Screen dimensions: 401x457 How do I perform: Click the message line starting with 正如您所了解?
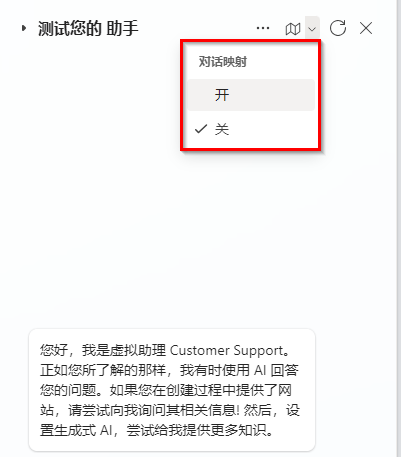pyautogui.click(x=169, y=370)
